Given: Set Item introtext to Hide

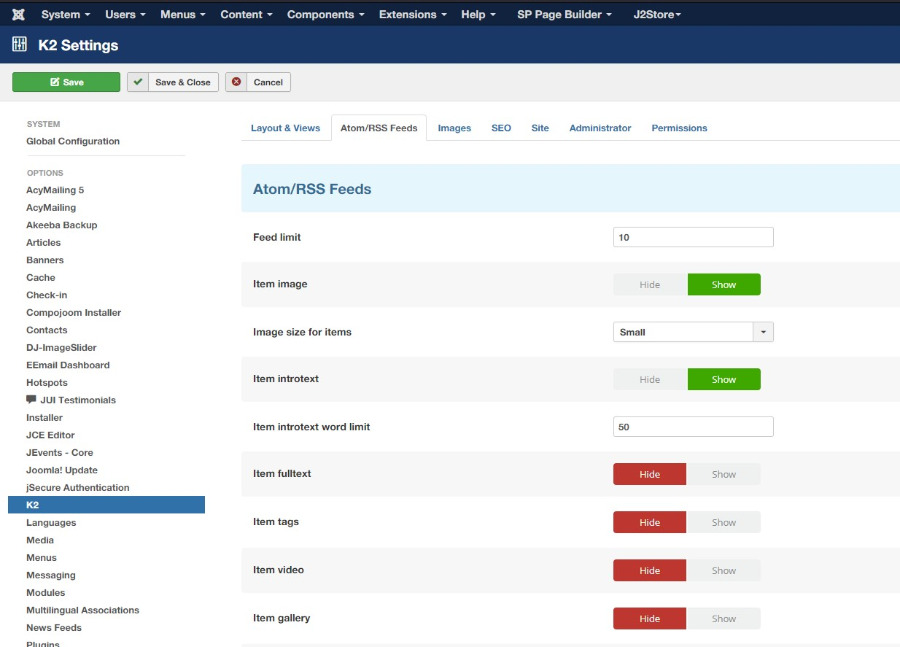Looking at the screenshot, I should coord(650,379).
